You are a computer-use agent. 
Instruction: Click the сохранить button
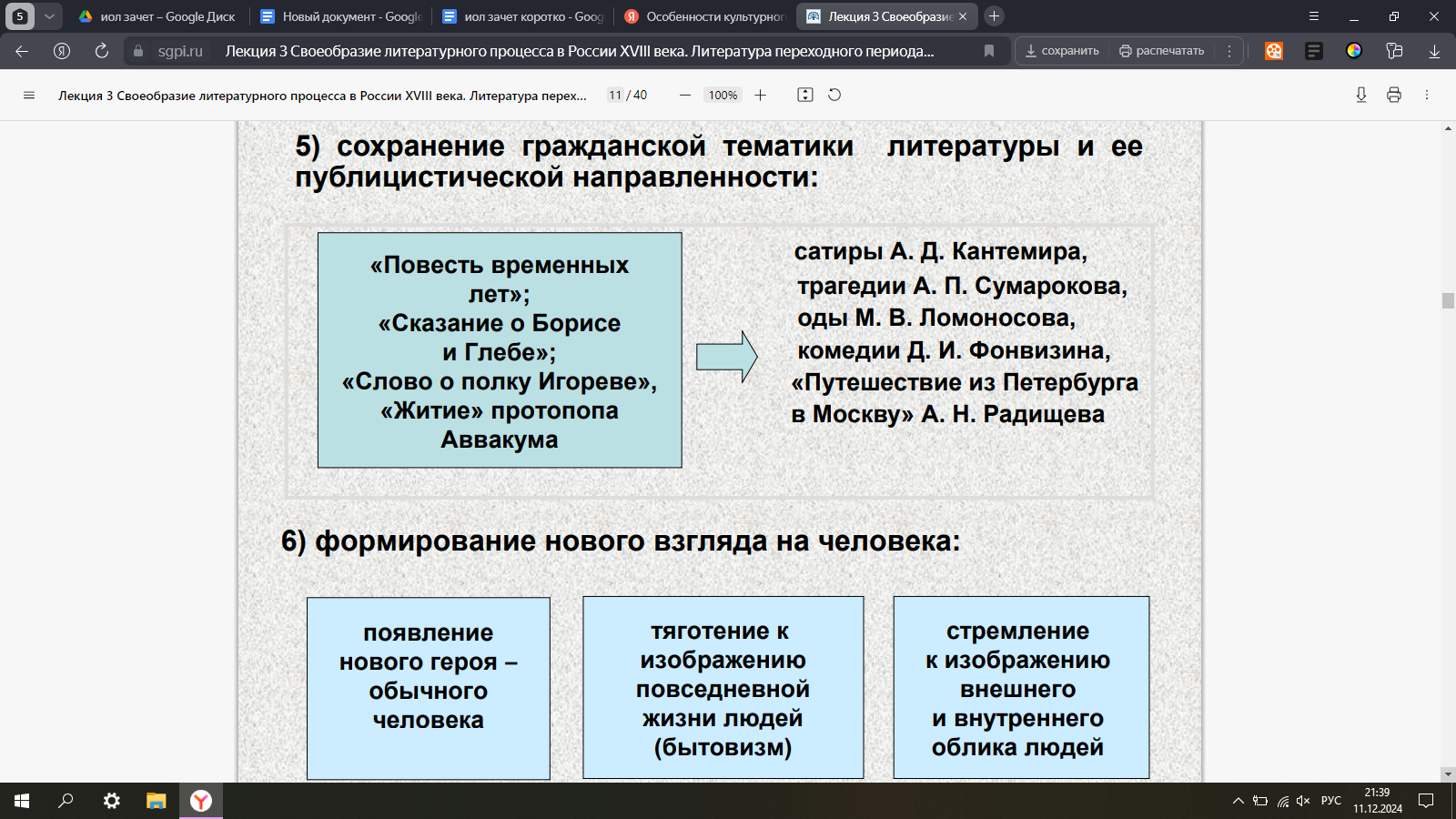[1062, 51]
